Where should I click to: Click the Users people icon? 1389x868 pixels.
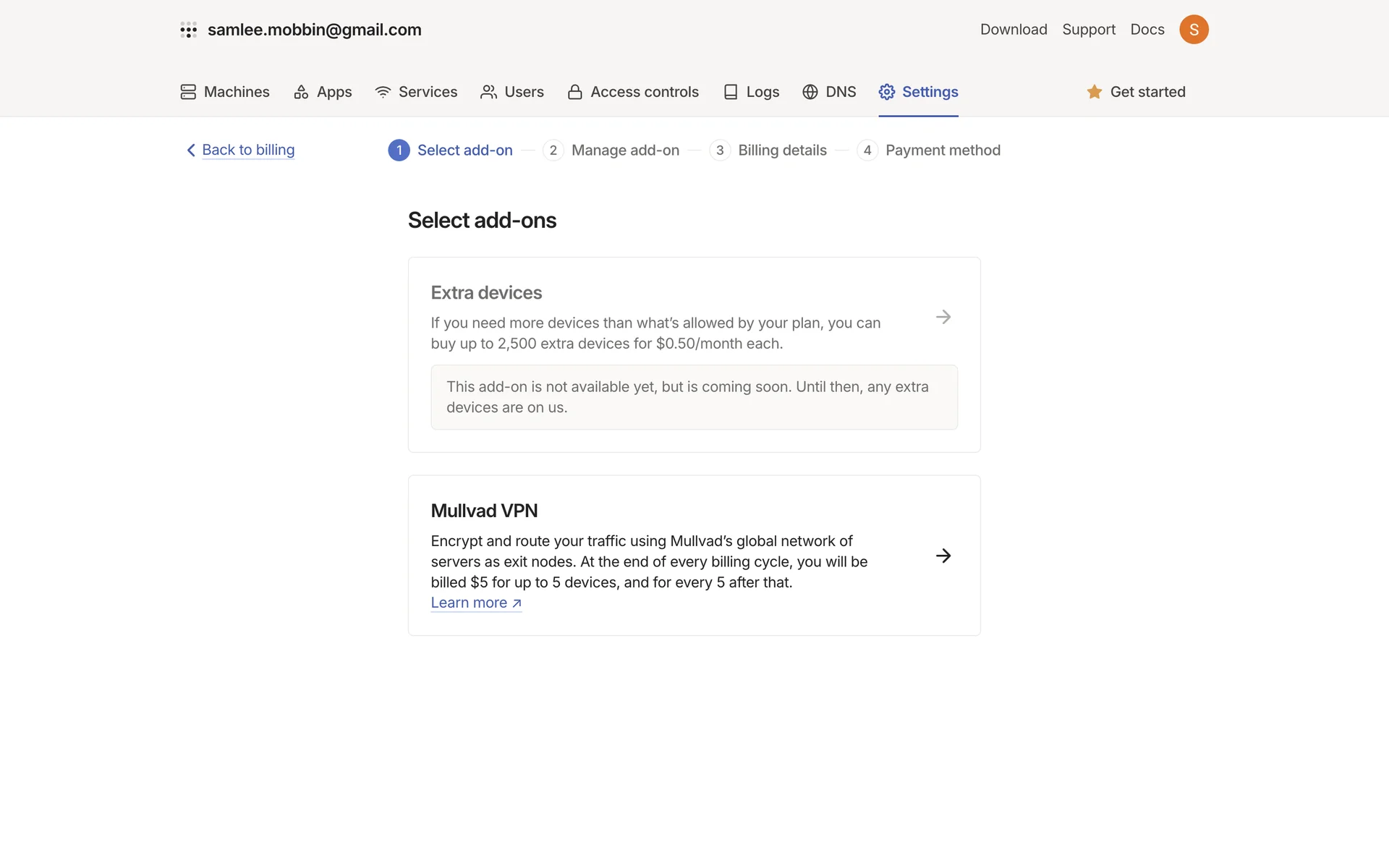coord(488,92)
